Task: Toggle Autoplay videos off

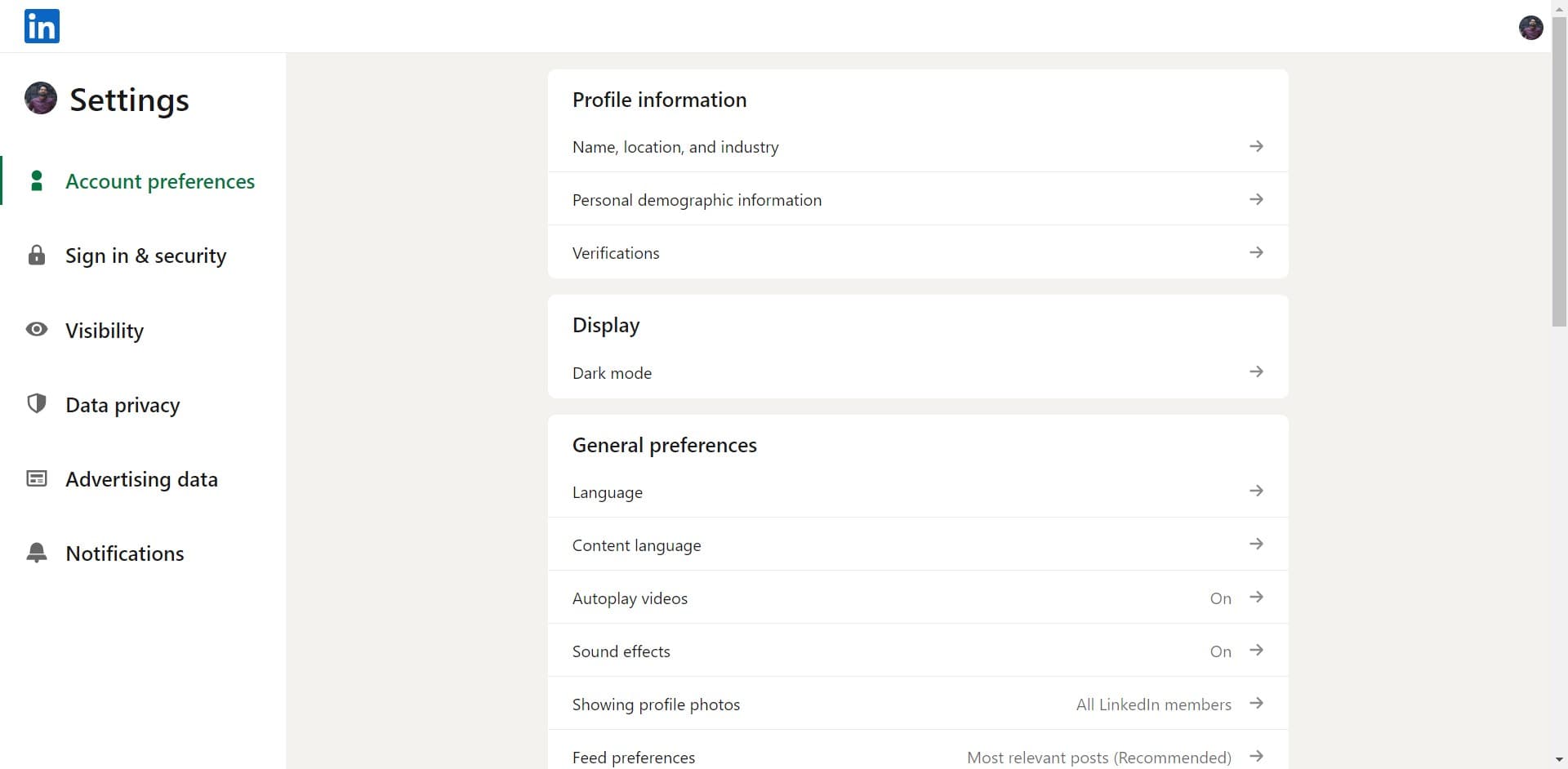Action: (x=1256, y=597)
